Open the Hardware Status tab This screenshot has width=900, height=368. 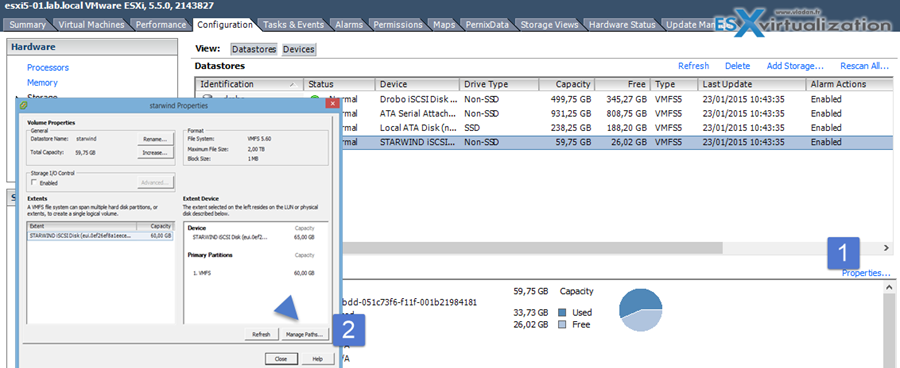pos(622,25)
